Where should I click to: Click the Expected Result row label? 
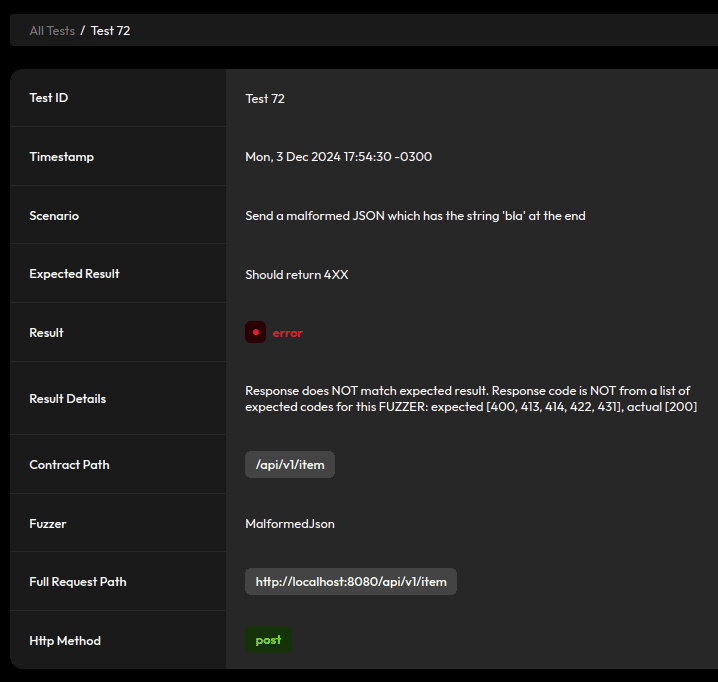(75, 274)
